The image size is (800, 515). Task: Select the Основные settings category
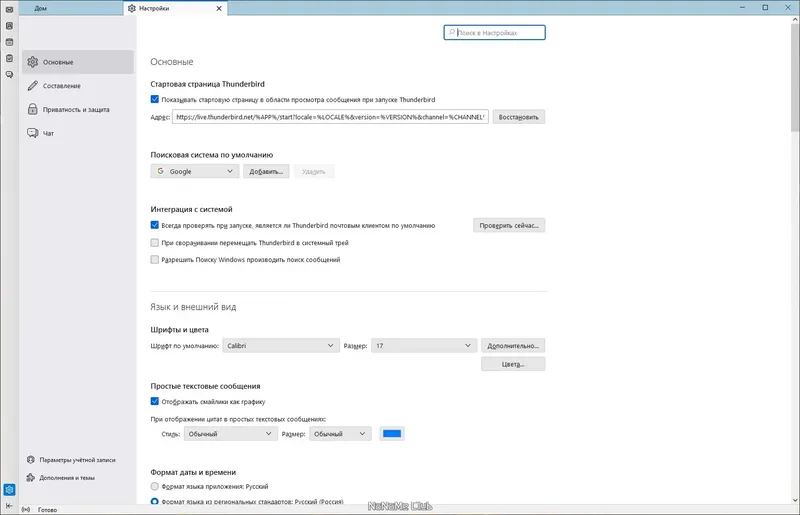pyautogui.click(x=78, y=62)
